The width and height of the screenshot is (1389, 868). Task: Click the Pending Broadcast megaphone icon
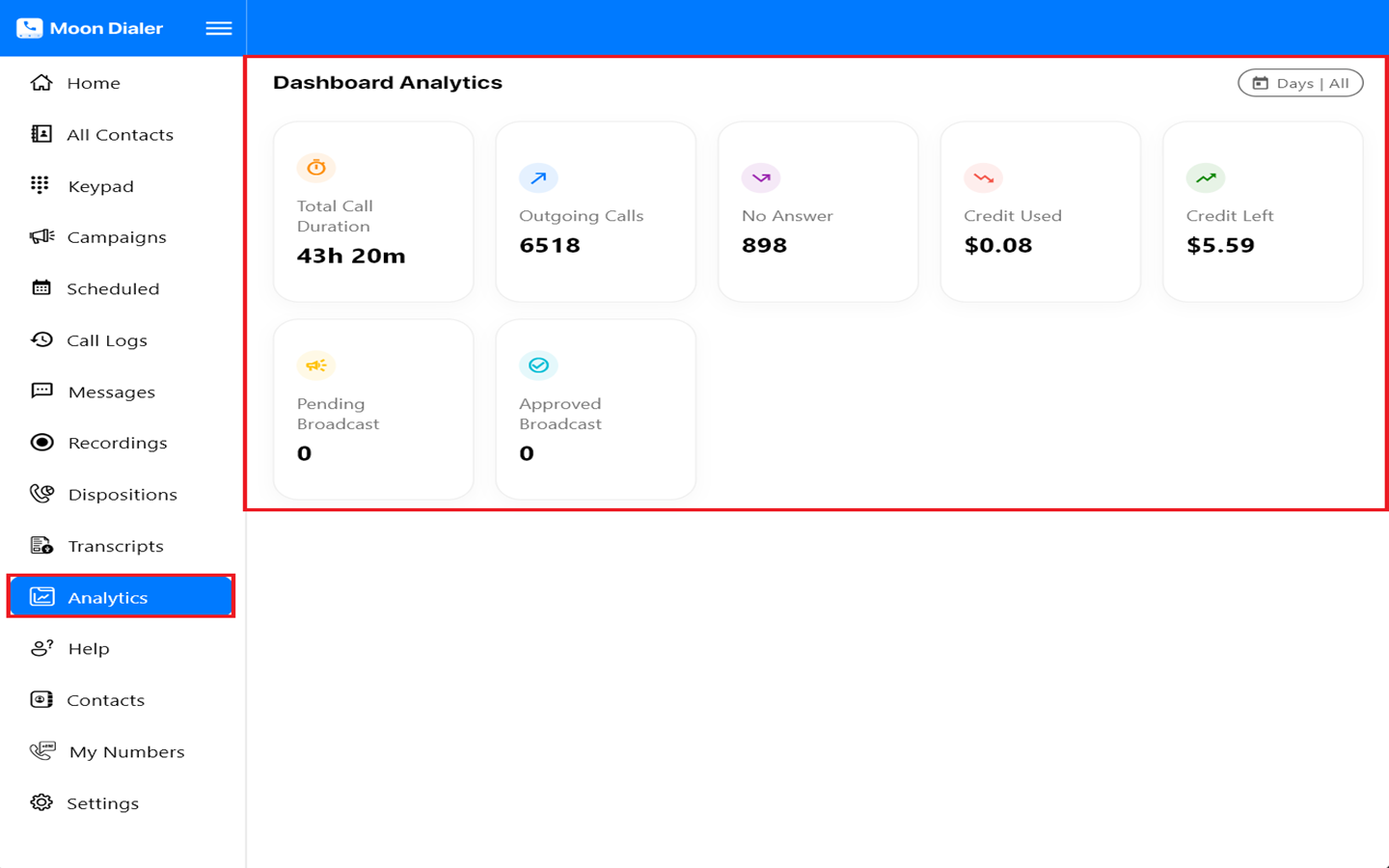tap(316, 366)
